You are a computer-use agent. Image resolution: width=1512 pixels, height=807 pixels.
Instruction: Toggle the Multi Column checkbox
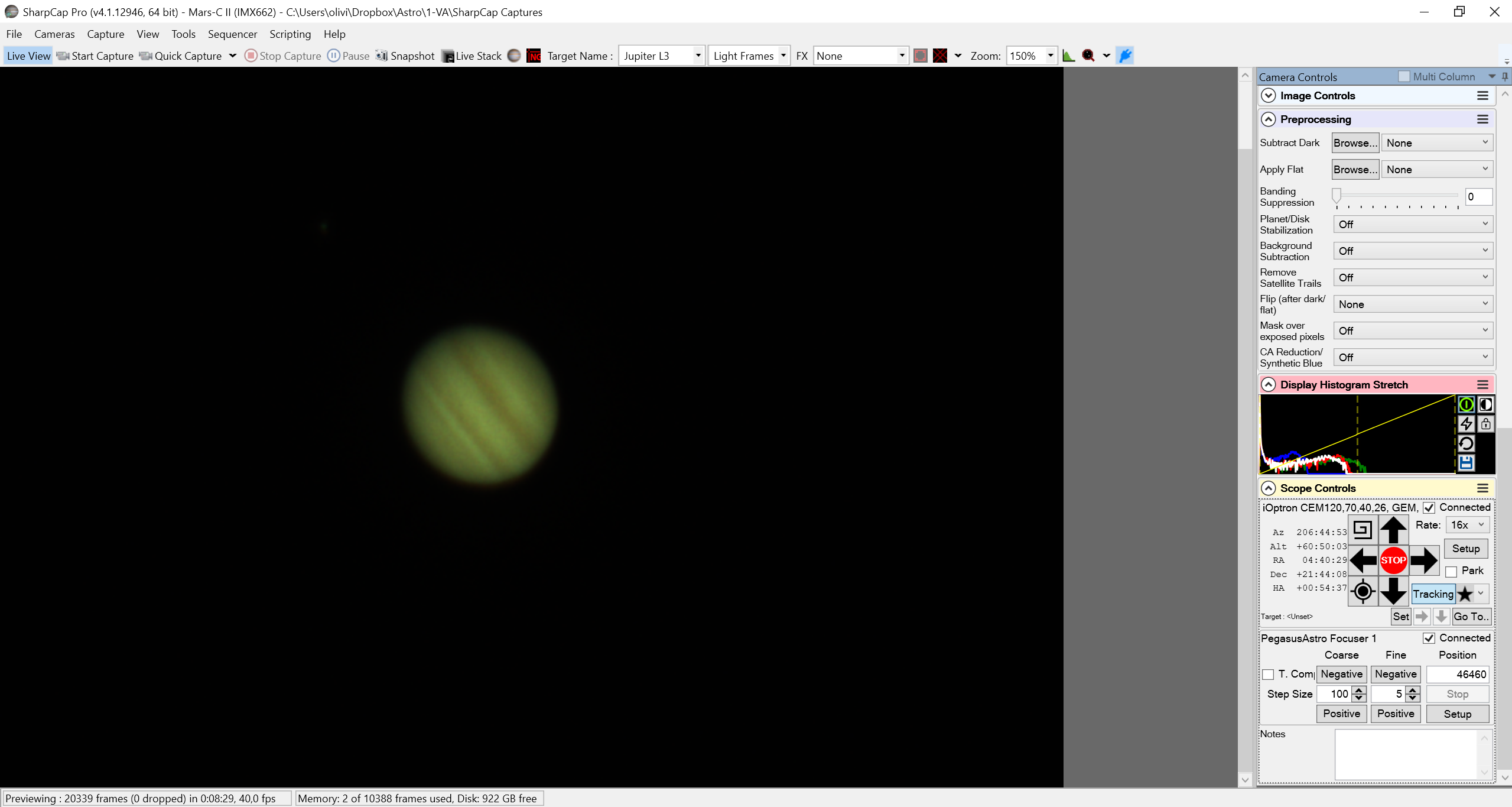(x=1404, y=76)
